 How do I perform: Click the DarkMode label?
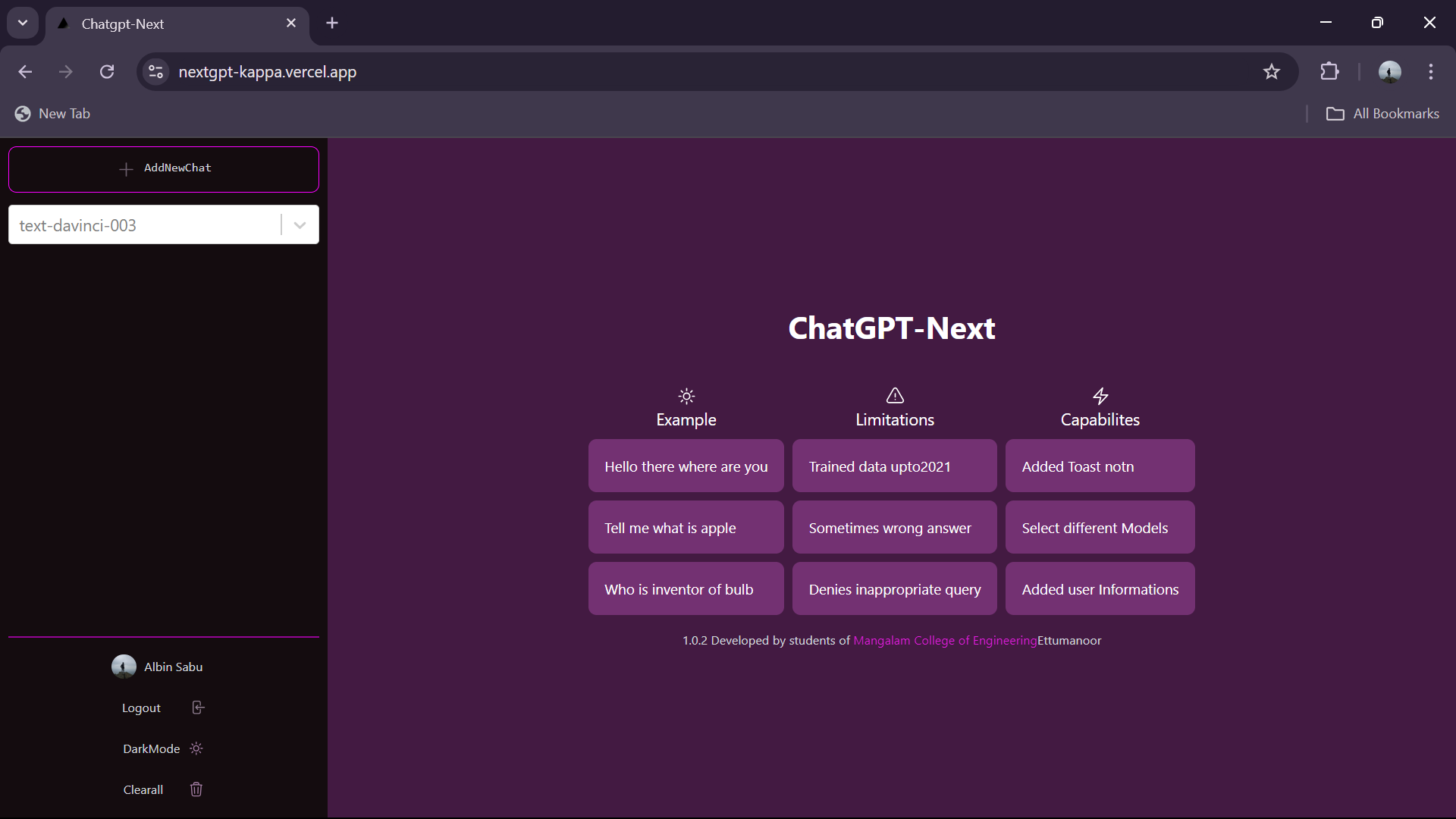tap(152, 749)
